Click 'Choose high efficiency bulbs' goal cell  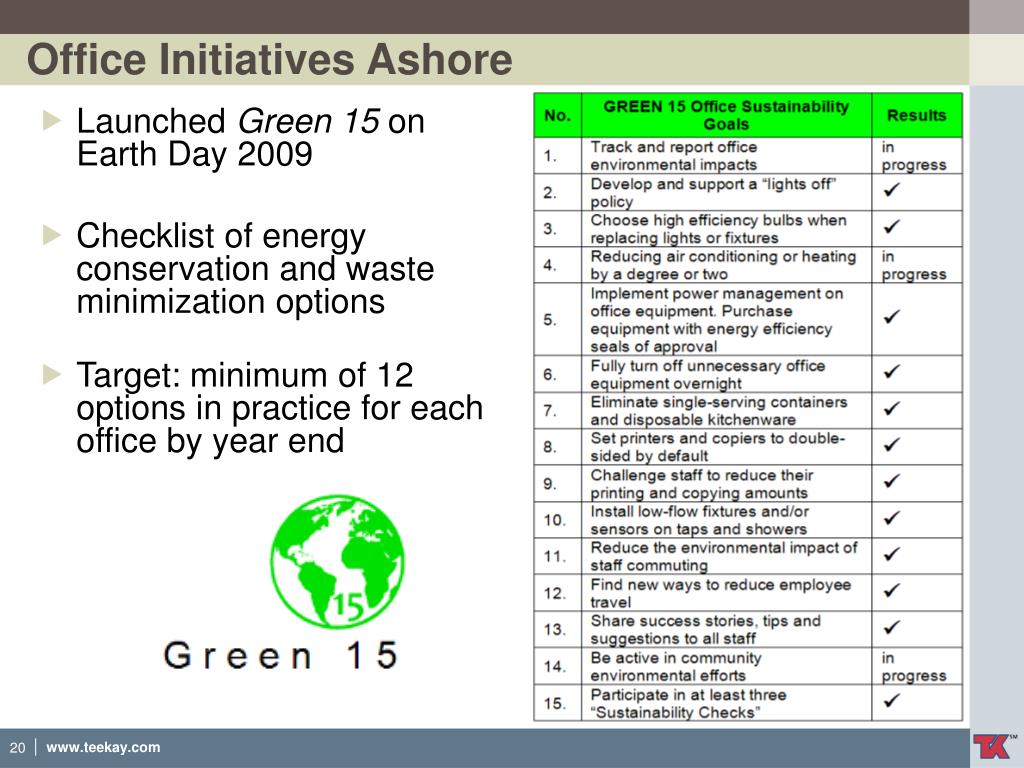(x=726, y=229)
